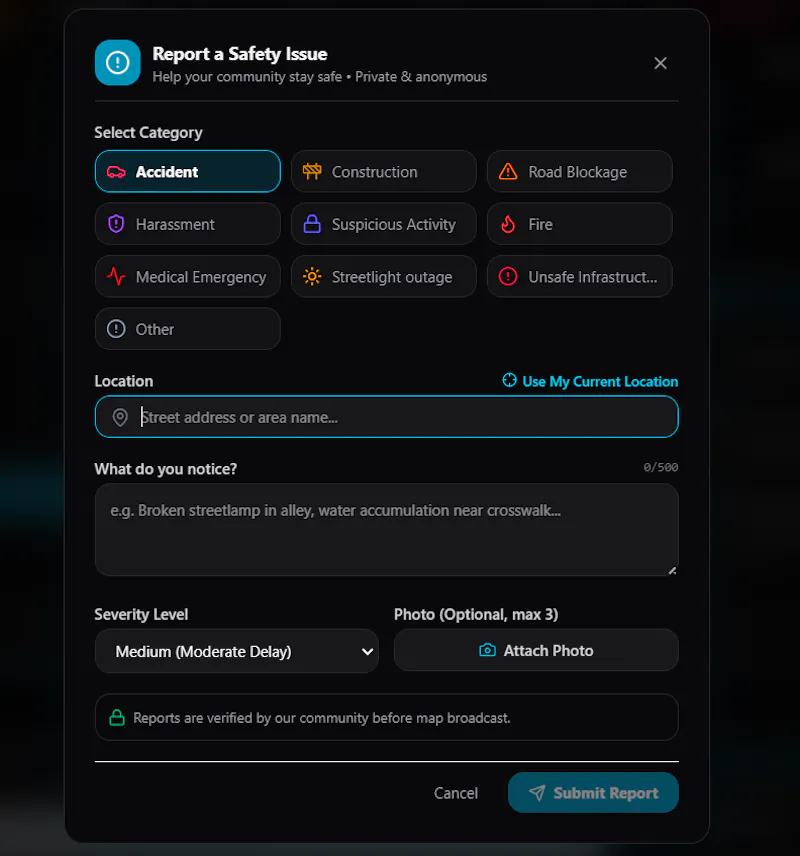Select the Accident category
The image size is (800, 856).
187,171
